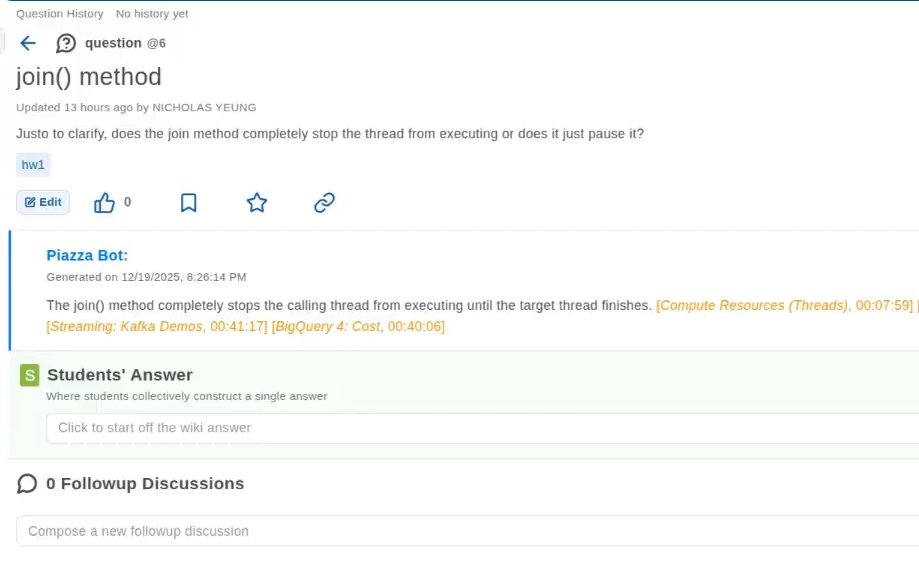Bookmark this question post
Viewport: 919px width, 570px height.
pos(188,203)
